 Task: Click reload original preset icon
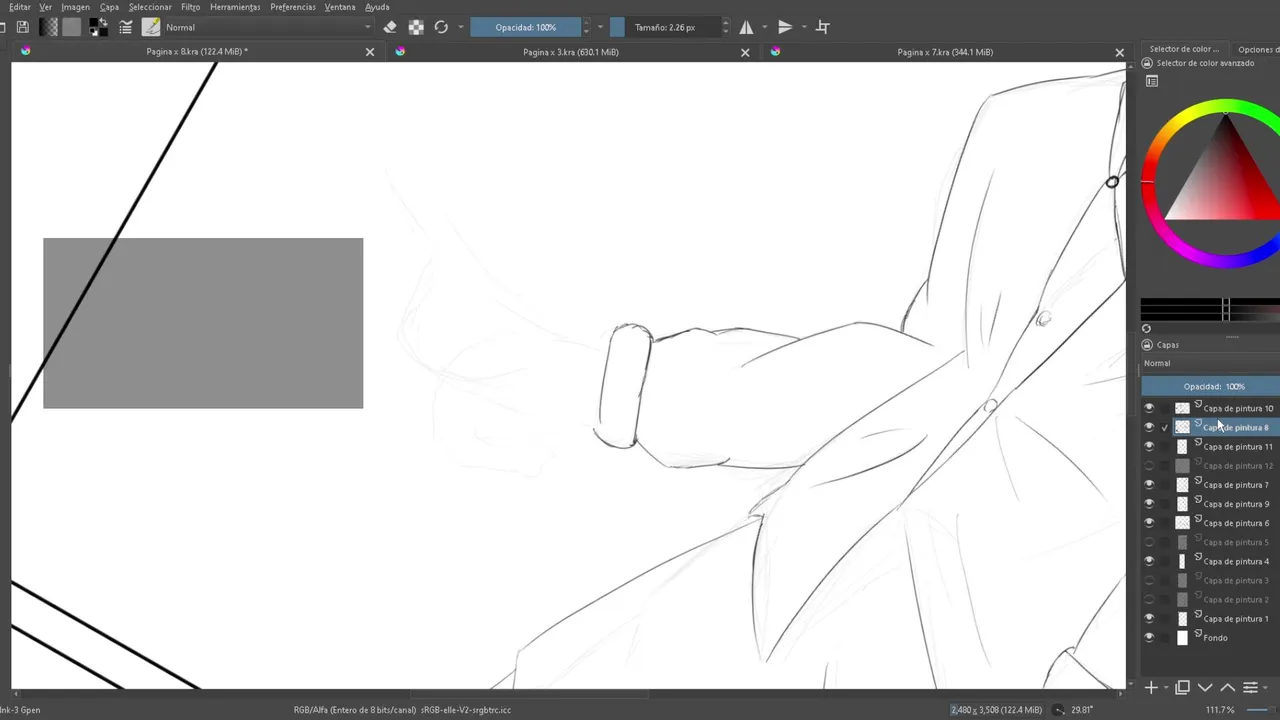click(x=441, y=27)
